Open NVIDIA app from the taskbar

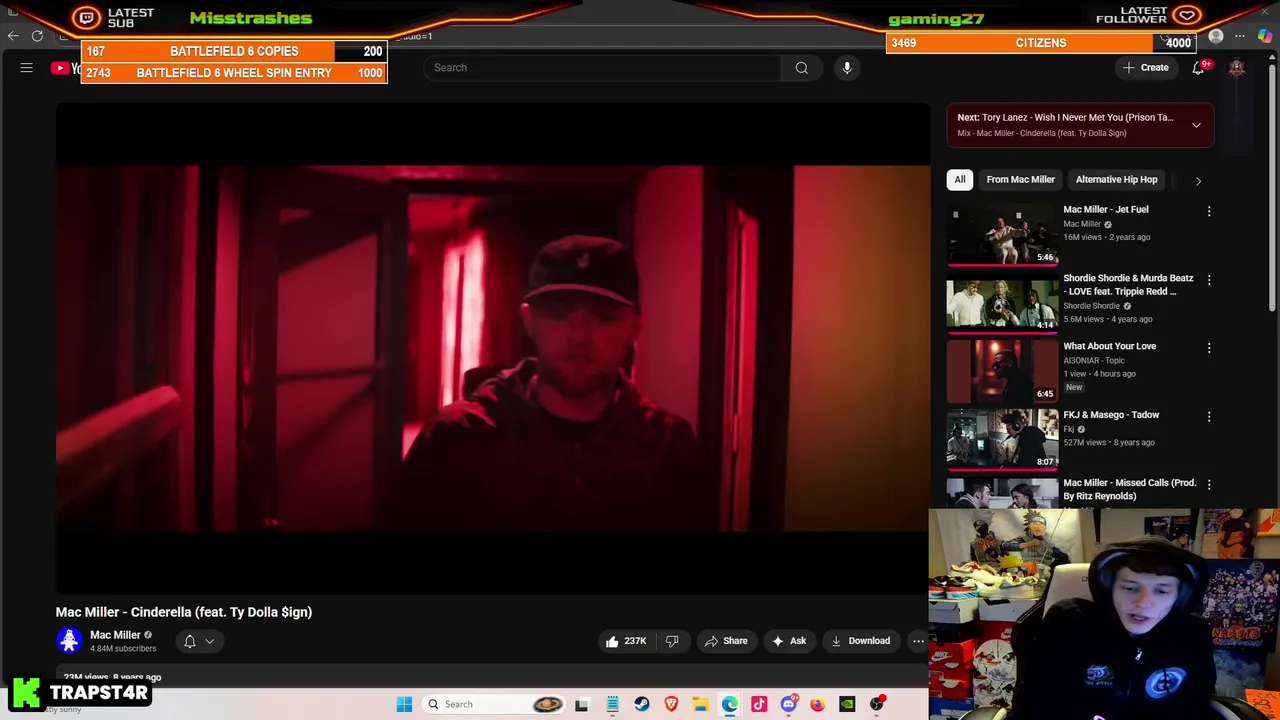(847, 704)
